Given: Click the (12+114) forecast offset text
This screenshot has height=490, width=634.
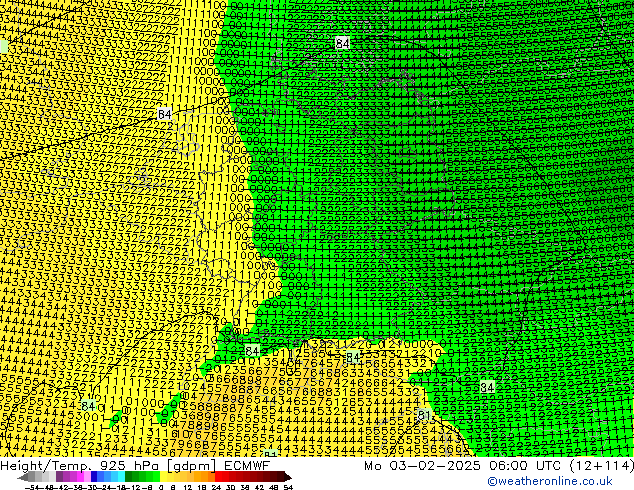Looking at the screenshot, I should 601,466.
